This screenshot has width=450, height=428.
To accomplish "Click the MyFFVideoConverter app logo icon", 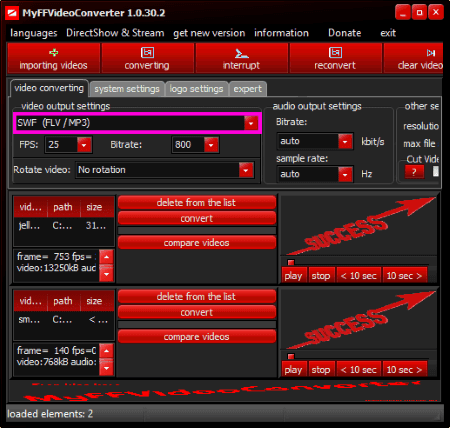I will (x=12, y=13).
